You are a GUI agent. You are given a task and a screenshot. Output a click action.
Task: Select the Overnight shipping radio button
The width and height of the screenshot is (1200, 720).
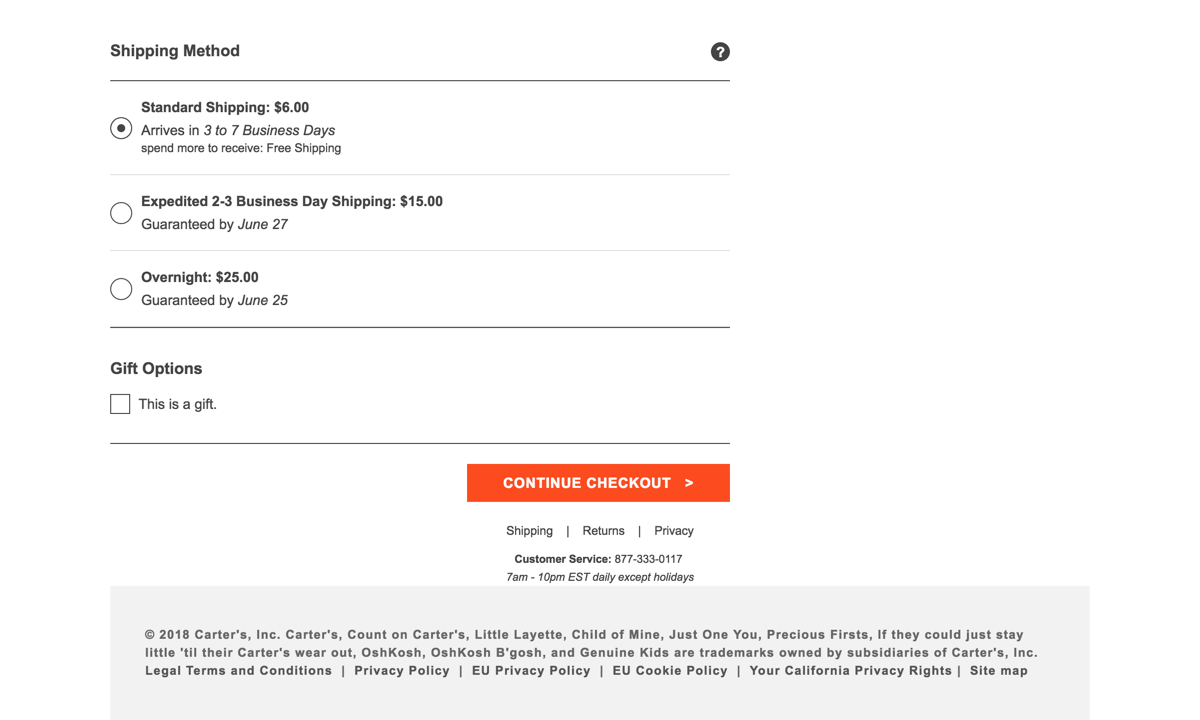click(121, 289)
